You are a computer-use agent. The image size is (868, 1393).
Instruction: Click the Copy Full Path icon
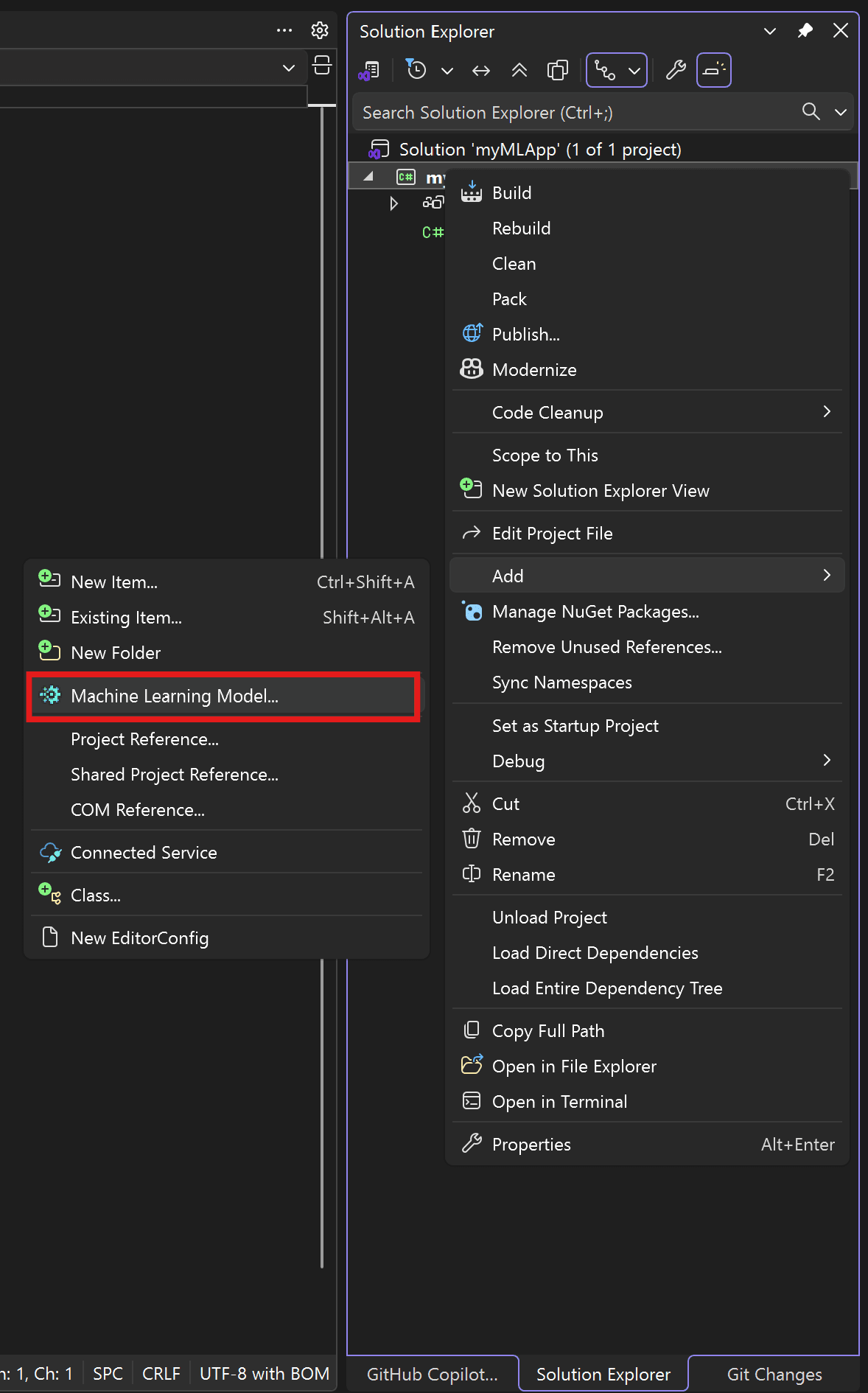[x=472, y=1030]
